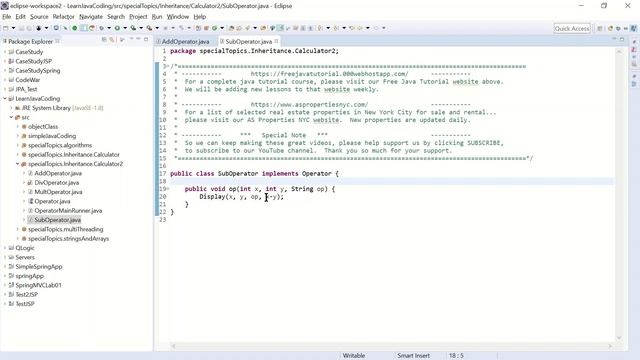Open the Navigate menu

(91, 17)
